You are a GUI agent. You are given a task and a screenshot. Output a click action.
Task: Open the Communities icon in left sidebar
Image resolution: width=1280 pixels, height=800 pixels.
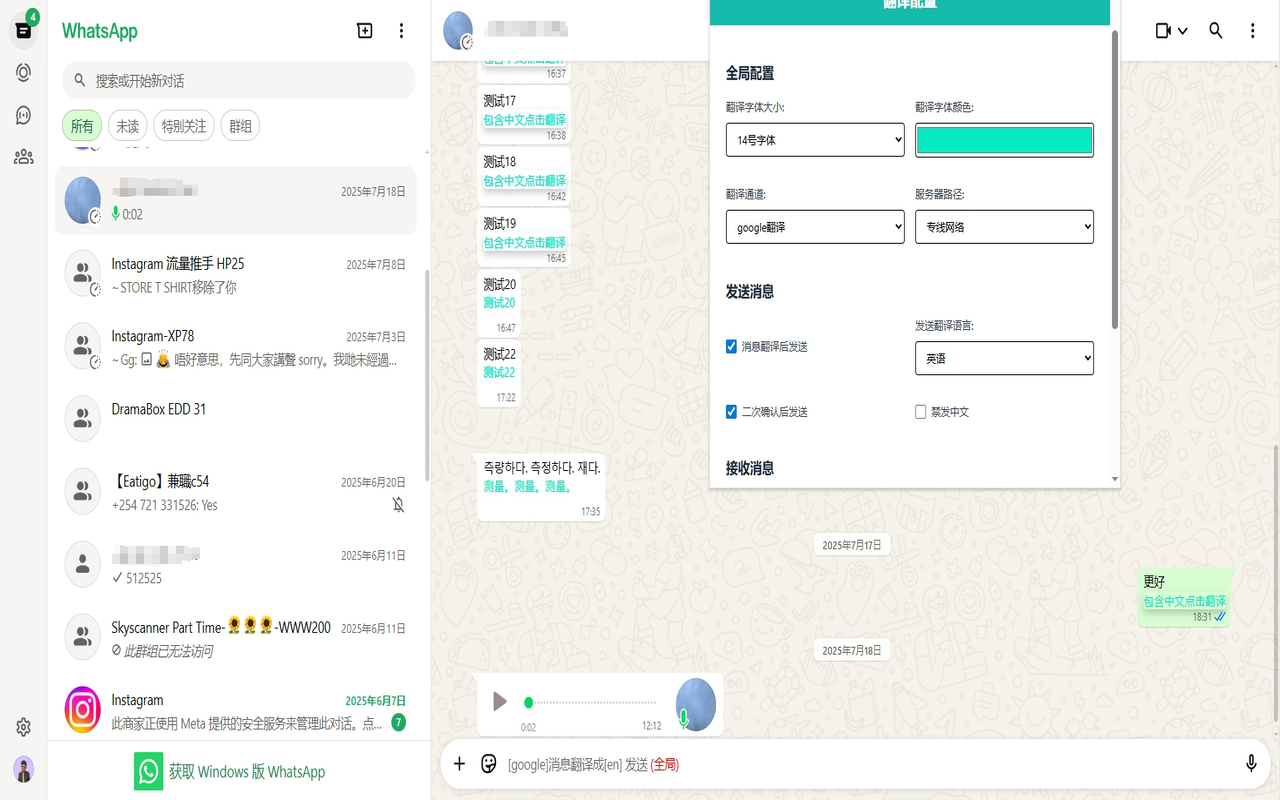[24, 157]
